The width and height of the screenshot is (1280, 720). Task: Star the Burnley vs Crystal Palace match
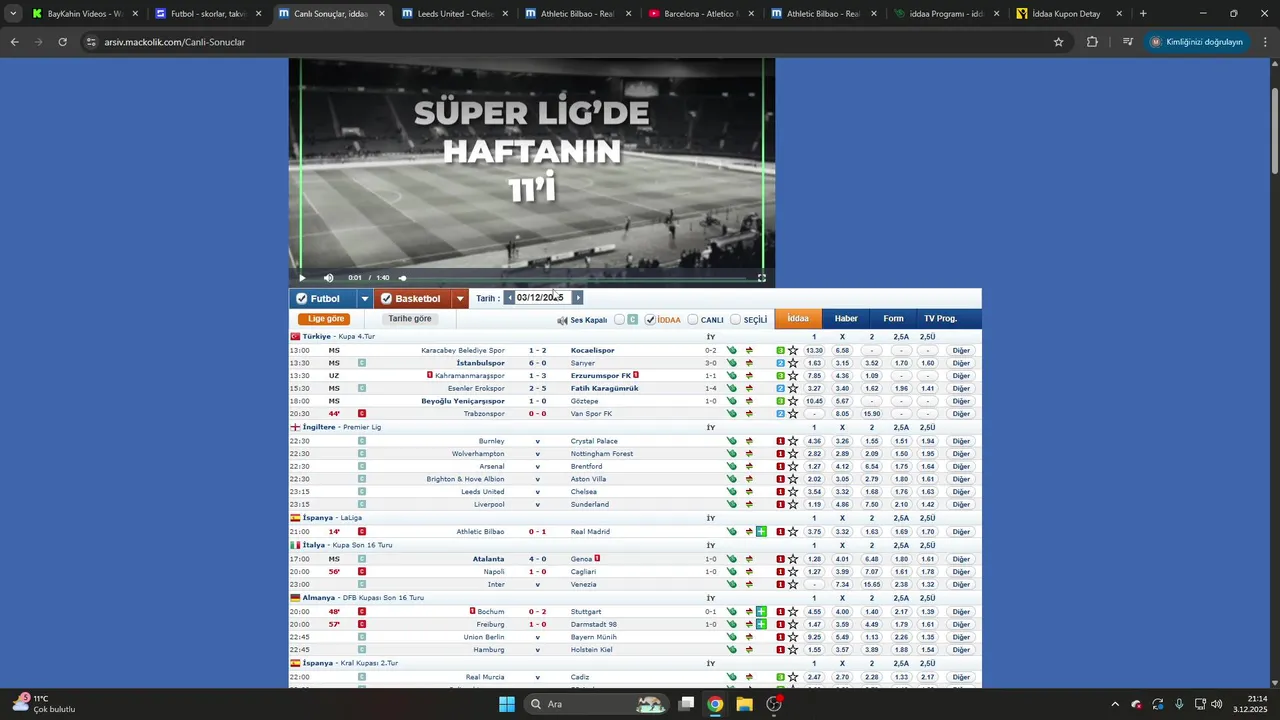click(x=793, y=441)
